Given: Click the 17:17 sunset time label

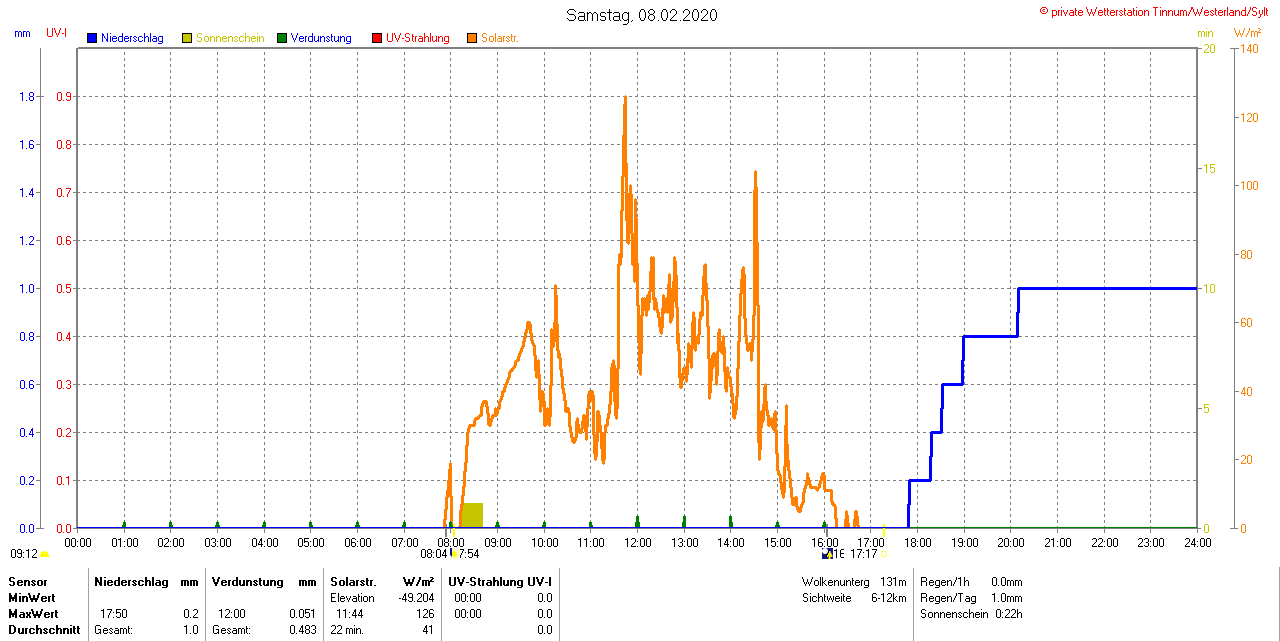Looking at the screenshot, I should coord(864,554).
